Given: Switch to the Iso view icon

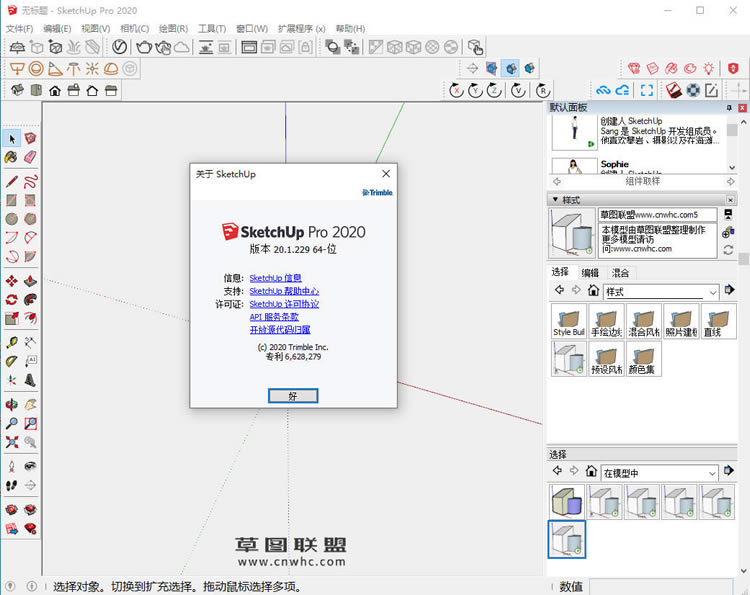Looking at the screenshot, I should (17, 90).
